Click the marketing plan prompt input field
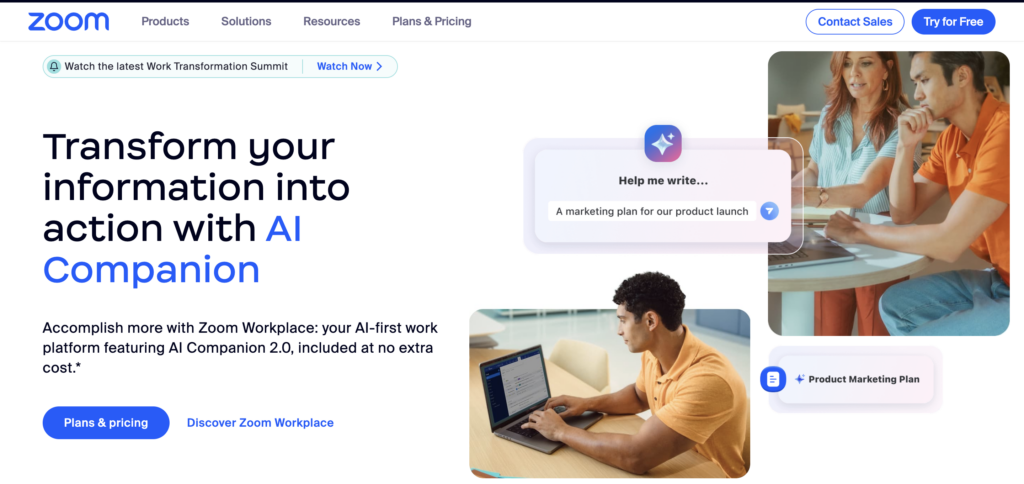Image resolution: width=1024 pixels, height=484 pixels. click(x=652, y=211)
